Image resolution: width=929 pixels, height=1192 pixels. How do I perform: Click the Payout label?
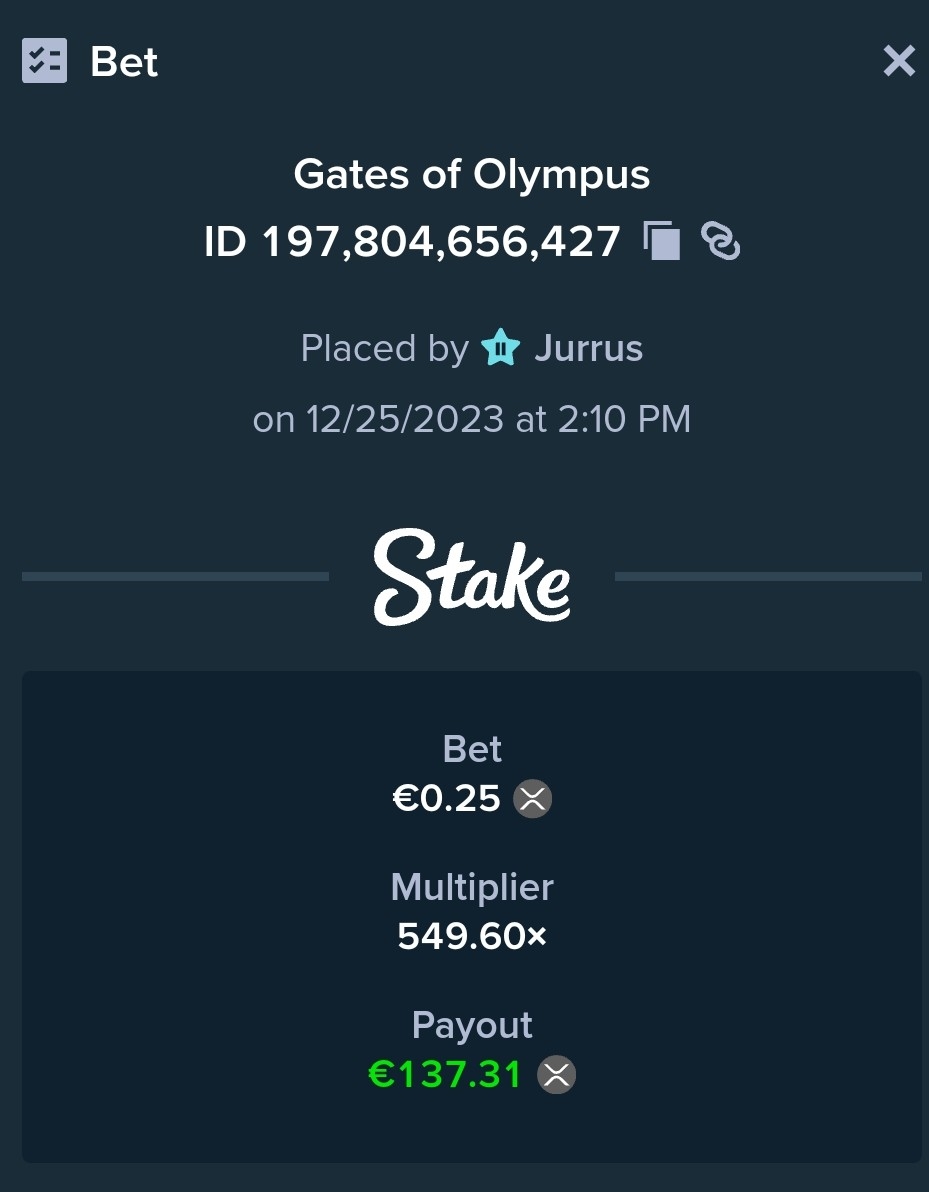[471, 1026]
